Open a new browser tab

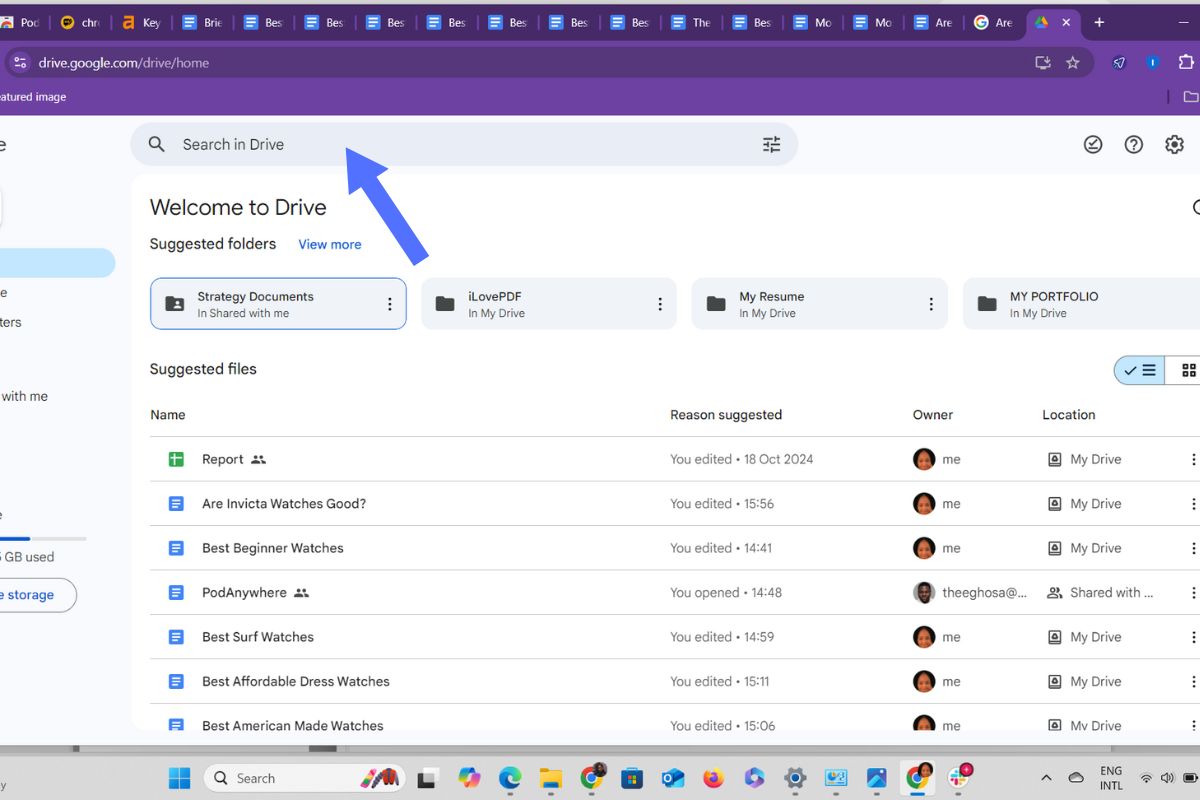pyautogui.click(x=1099, y=22)
